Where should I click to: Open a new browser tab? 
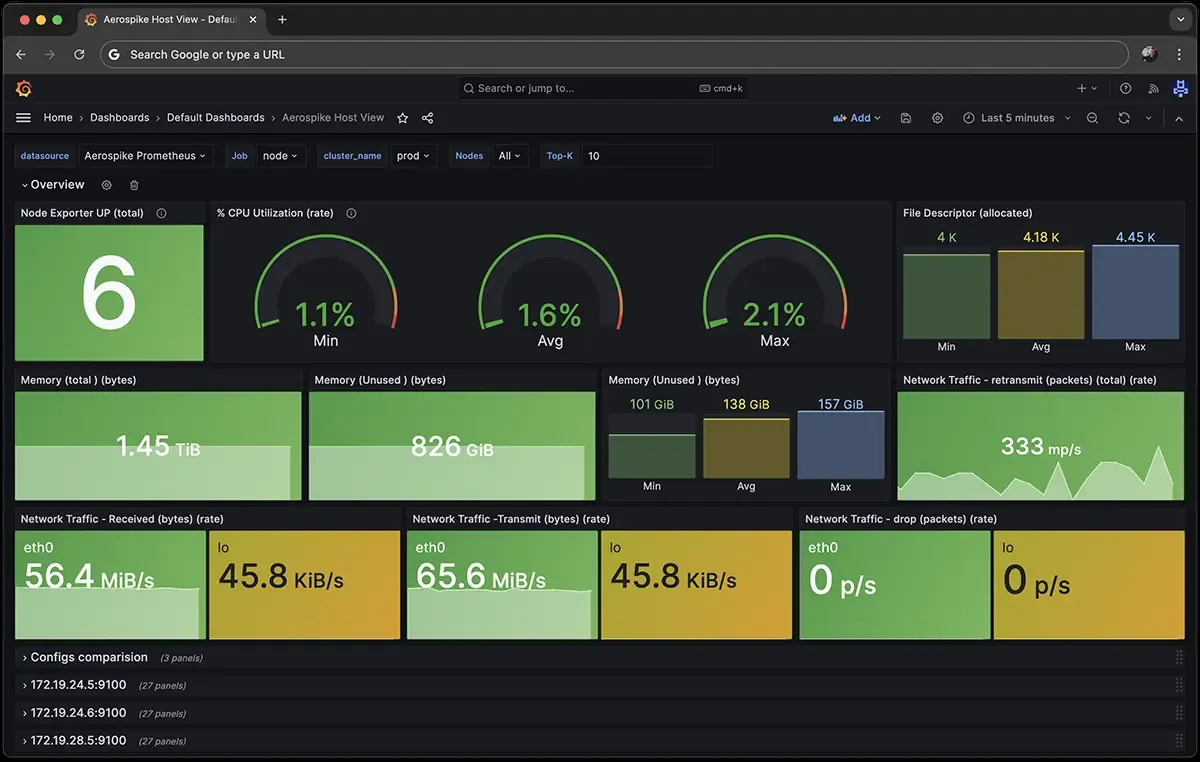click(x=282, y=19)
